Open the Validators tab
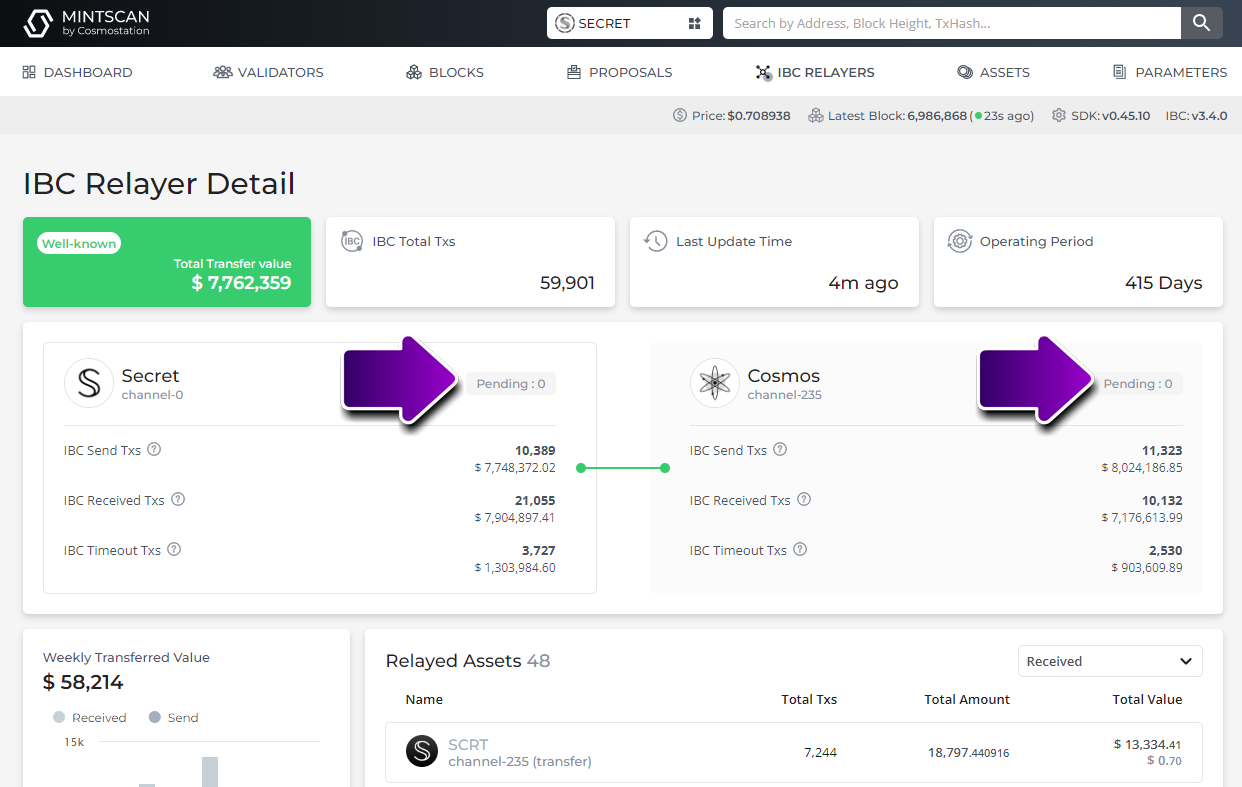 268,72
